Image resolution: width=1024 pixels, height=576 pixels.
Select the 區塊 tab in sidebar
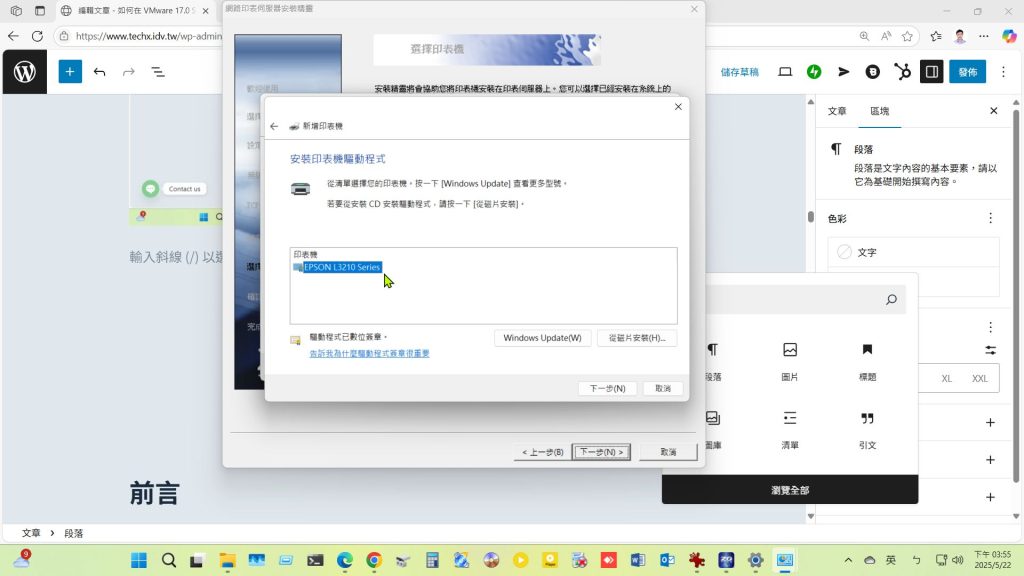pyautogui.click(x=879, y=111)
